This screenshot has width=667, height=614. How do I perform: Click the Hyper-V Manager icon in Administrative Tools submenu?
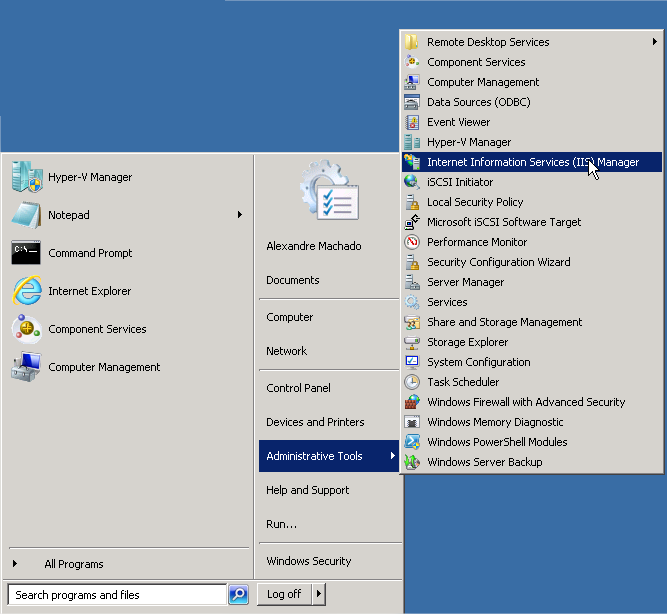click(411, 142)
